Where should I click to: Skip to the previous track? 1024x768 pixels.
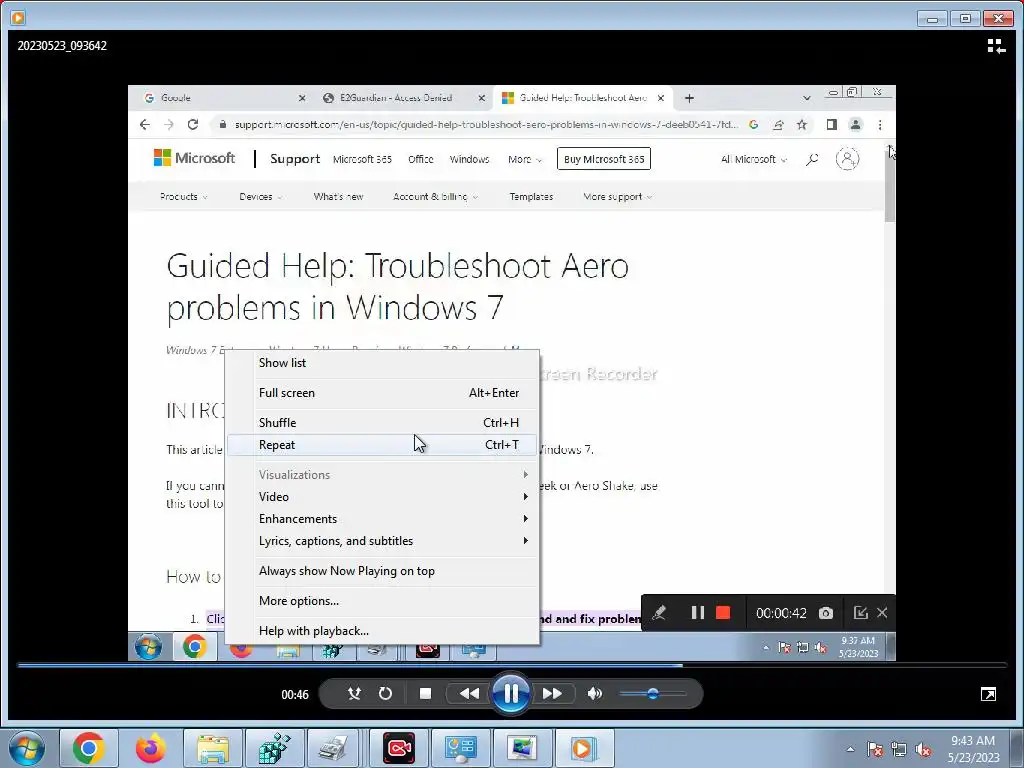pyautogui.click(x=469, y=694)
